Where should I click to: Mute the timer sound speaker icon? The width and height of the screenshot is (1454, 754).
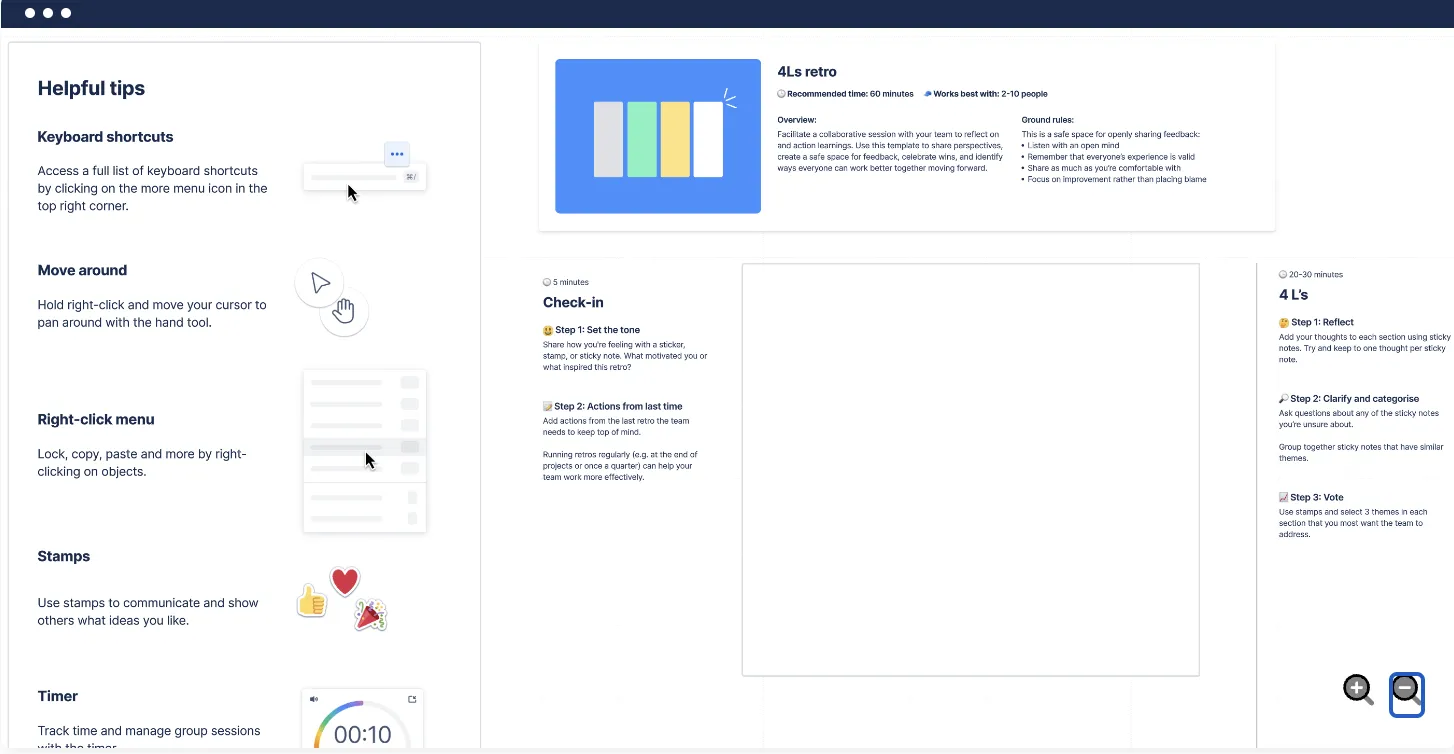pyautogui.click(x=314, y=699)
